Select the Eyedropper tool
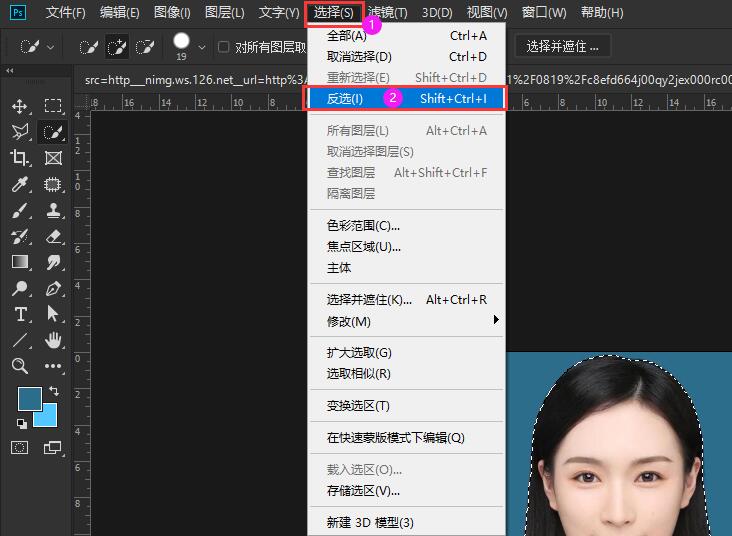This screenshot has height=536, width=732. (20, 184)
